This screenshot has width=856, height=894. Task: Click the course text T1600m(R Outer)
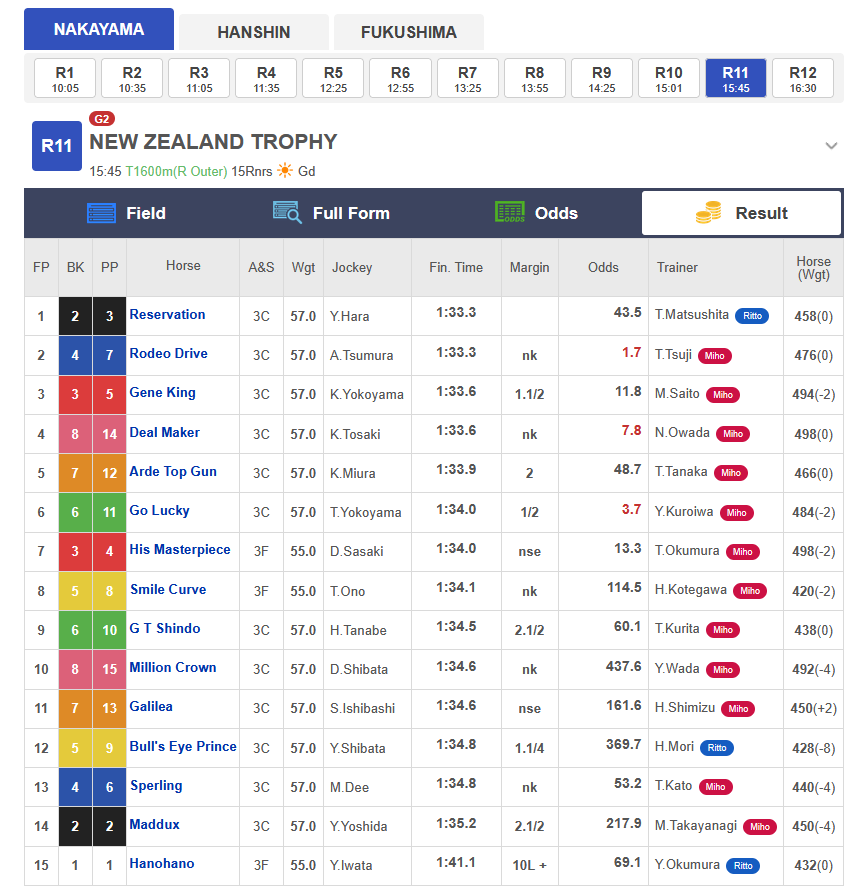tap(176, 172)
